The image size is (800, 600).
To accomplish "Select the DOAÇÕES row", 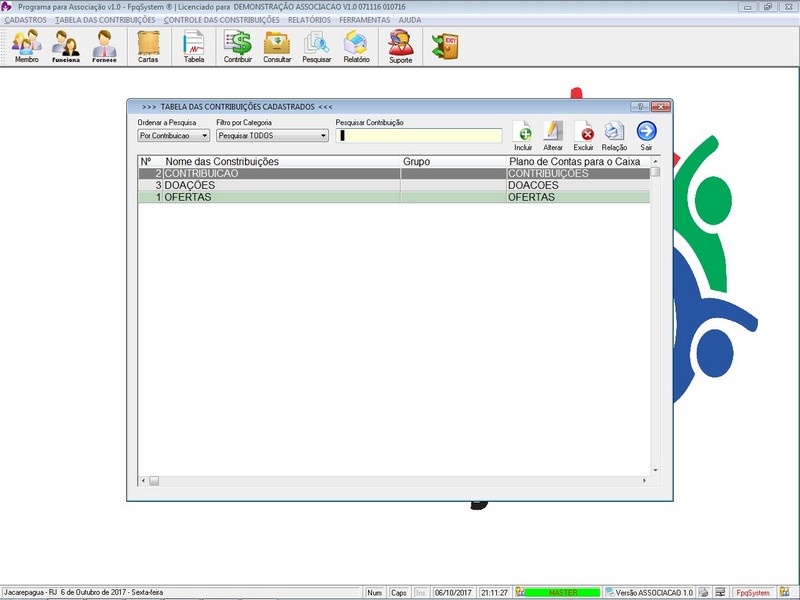I will click(394, 185).
